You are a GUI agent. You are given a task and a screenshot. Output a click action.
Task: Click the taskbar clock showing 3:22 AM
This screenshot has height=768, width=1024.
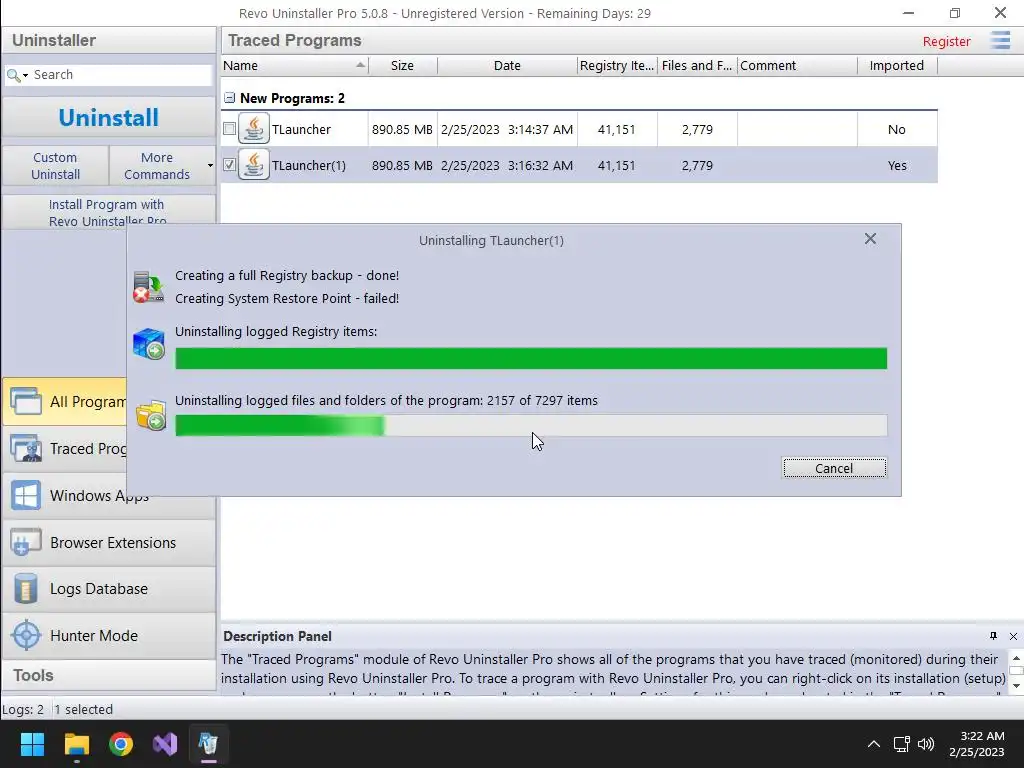point(977,744)
